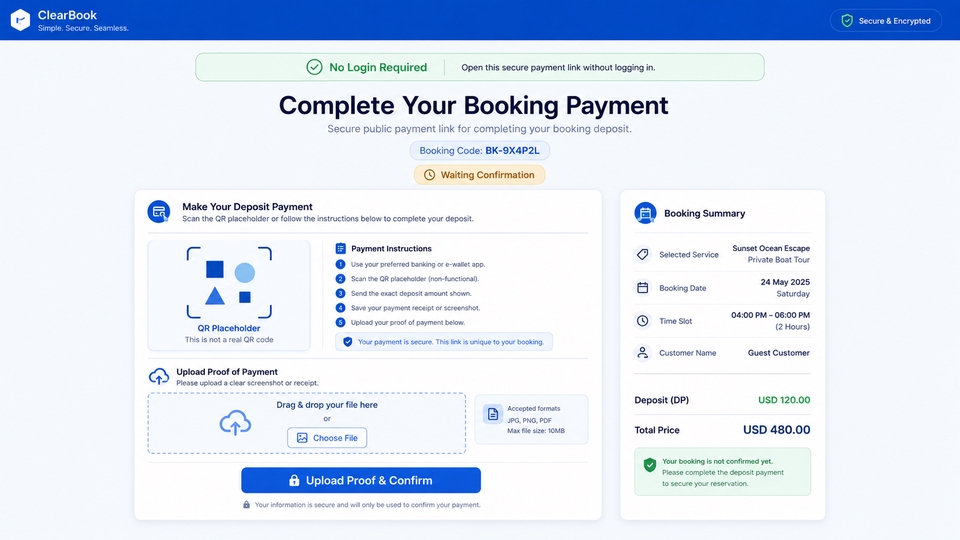Screen dimensions: 960x540
Task: Click the Waiting Confirmation status badge
Action: pos(479,175)
